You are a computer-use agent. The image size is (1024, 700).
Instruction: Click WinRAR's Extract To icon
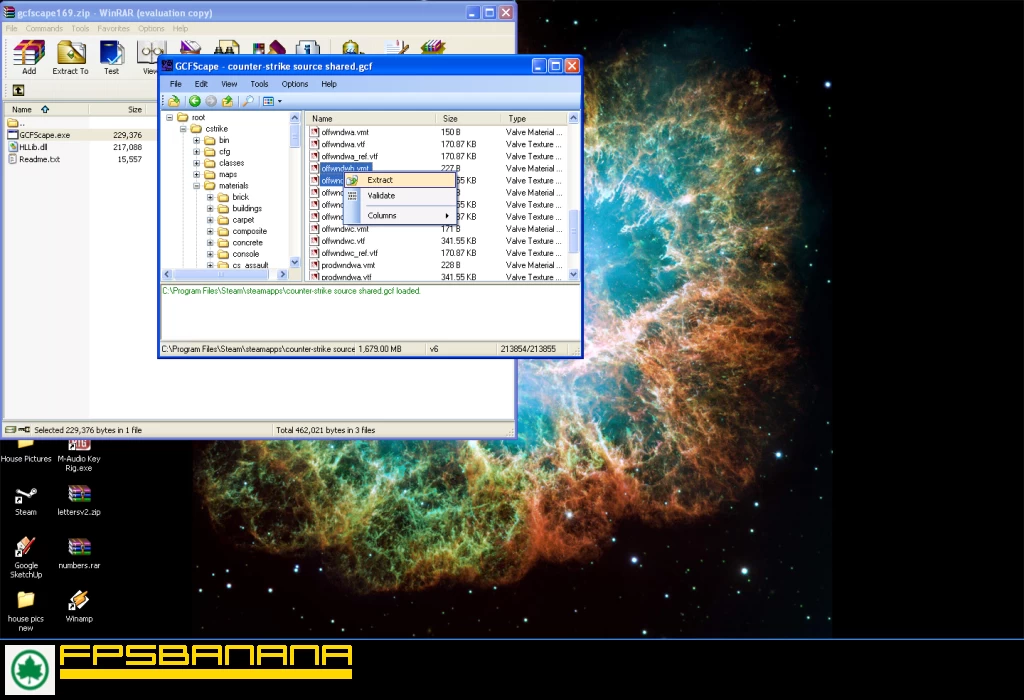70,56
